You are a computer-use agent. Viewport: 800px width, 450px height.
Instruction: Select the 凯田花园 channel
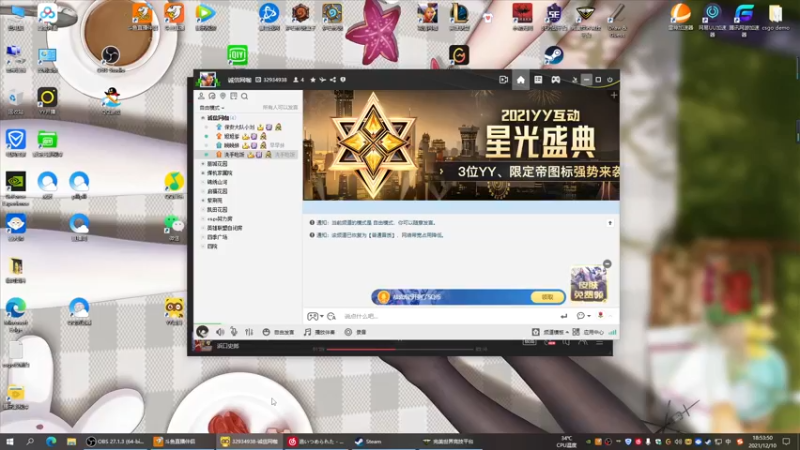click(x=217, y=210)
